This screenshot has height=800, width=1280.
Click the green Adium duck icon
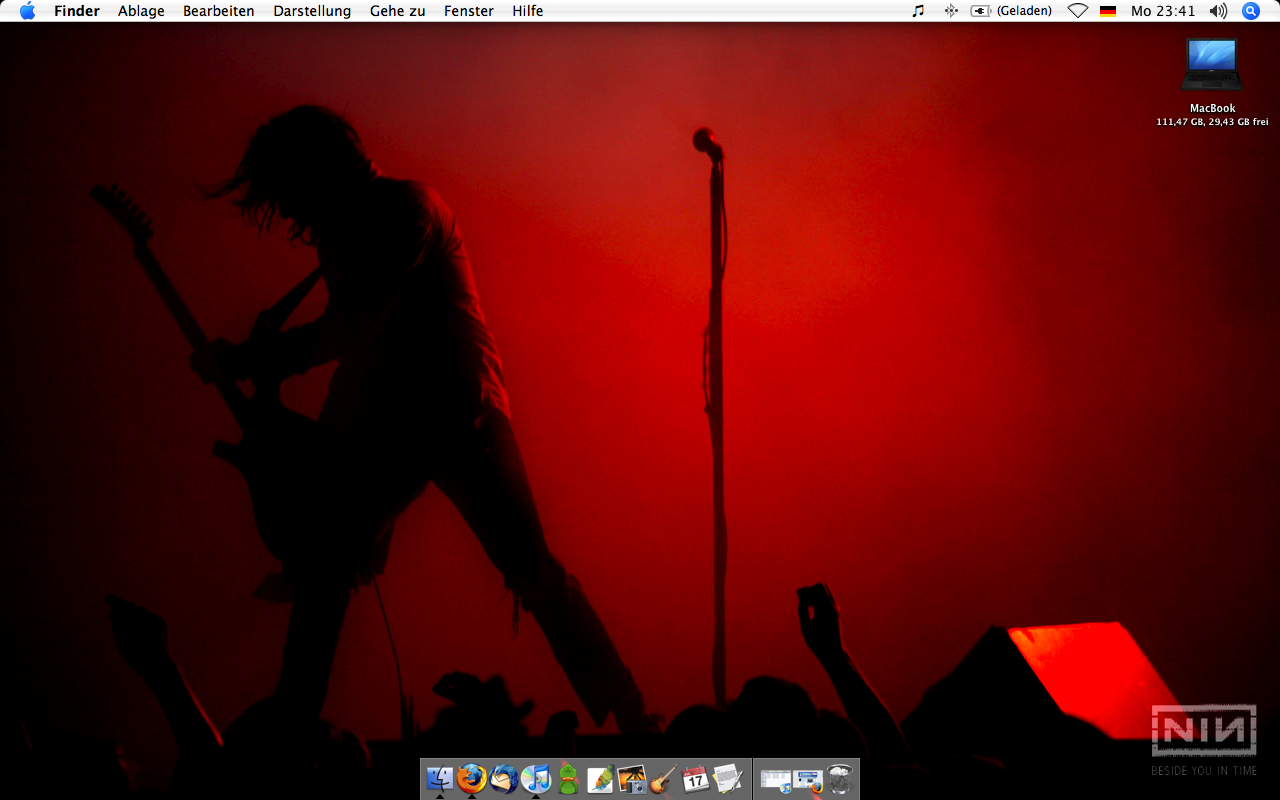click(x=568, y=778)
